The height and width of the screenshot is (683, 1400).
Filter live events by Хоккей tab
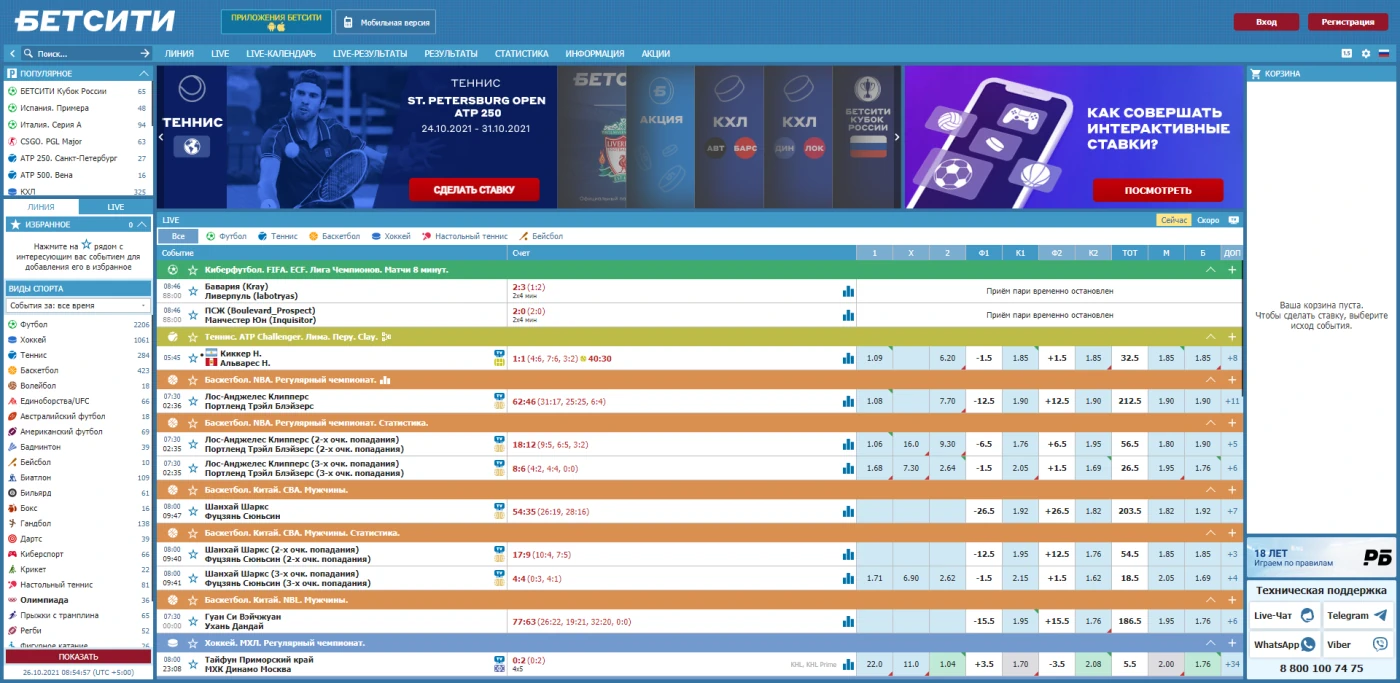[x=390, y=237]
